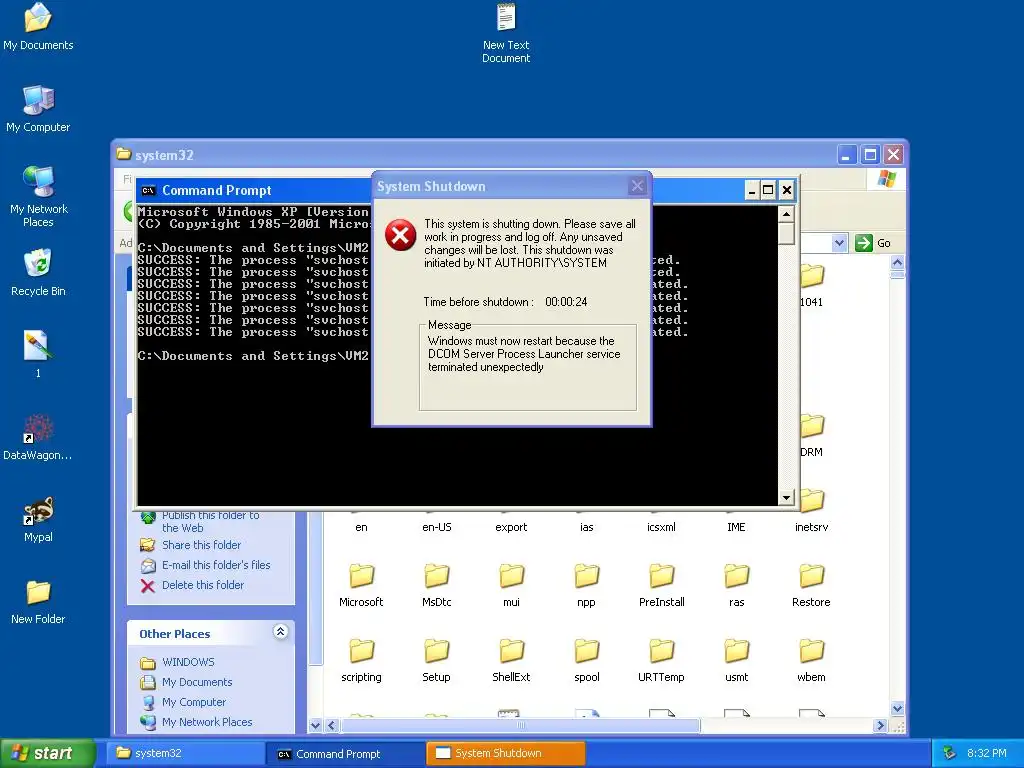1024x768 pixels.
Task: Open New Text Document on desktop
Action: click(506, 33)
